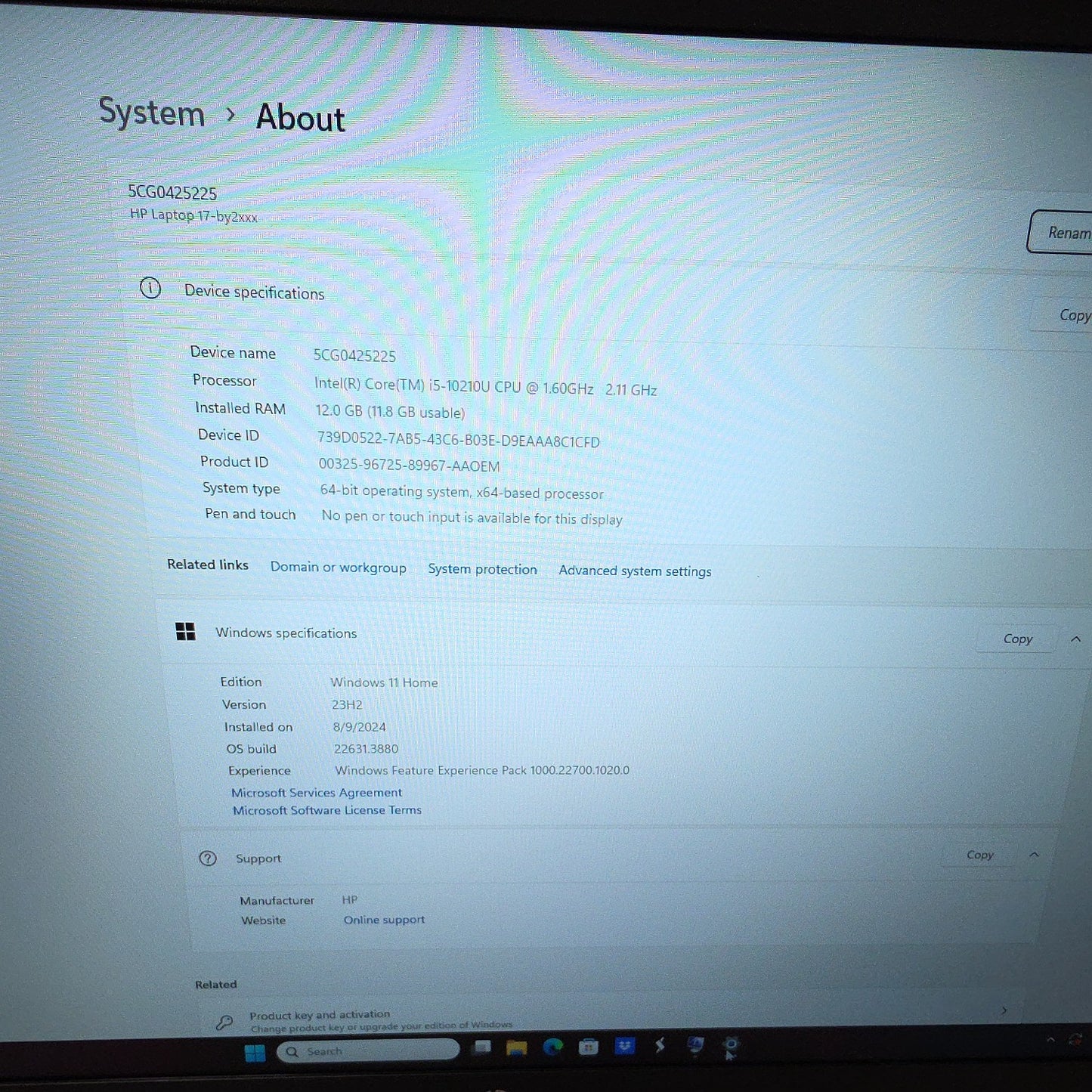1092x1092 pixels.
Task: Collapse the Support section
Action: coord(1034,854)
